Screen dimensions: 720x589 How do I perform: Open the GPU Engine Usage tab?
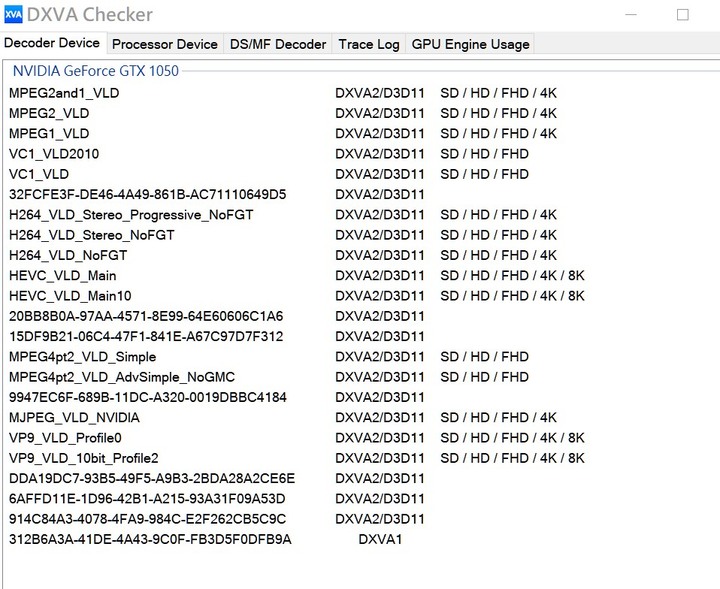coord(470,44)
